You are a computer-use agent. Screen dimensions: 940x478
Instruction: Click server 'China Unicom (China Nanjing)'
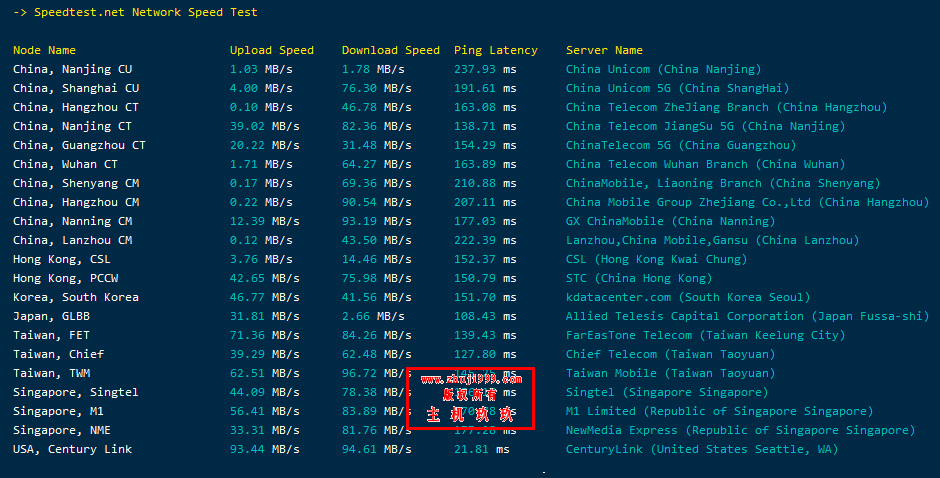[664, 70]
